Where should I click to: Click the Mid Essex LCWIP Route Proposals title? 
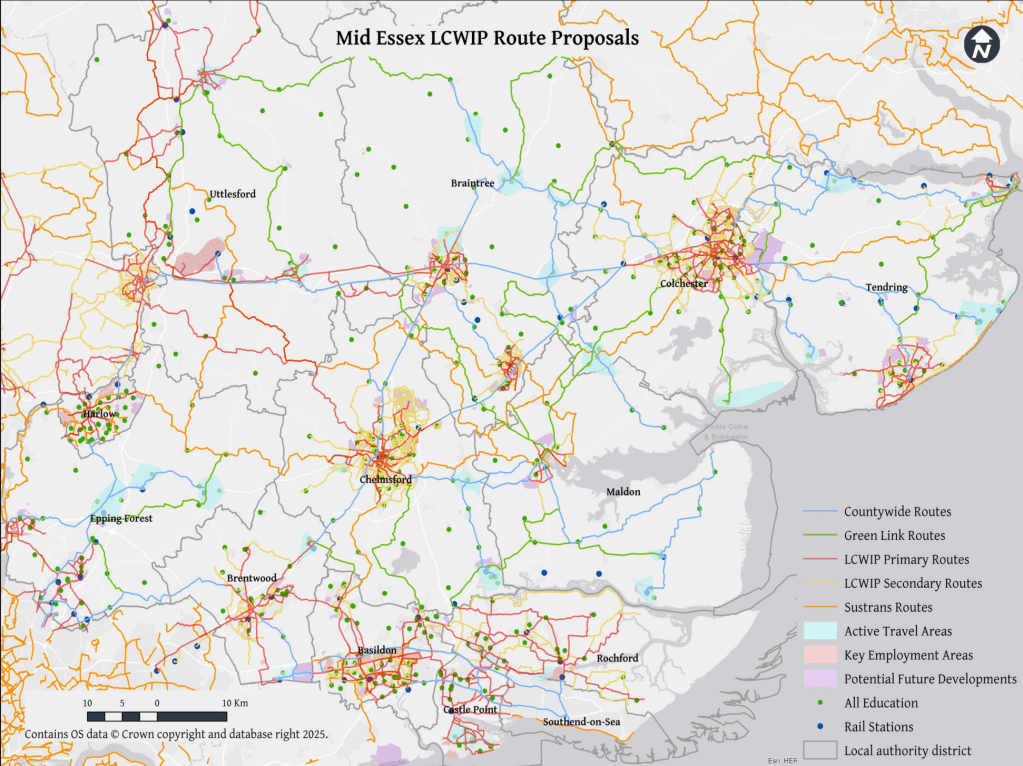[487, 38]
